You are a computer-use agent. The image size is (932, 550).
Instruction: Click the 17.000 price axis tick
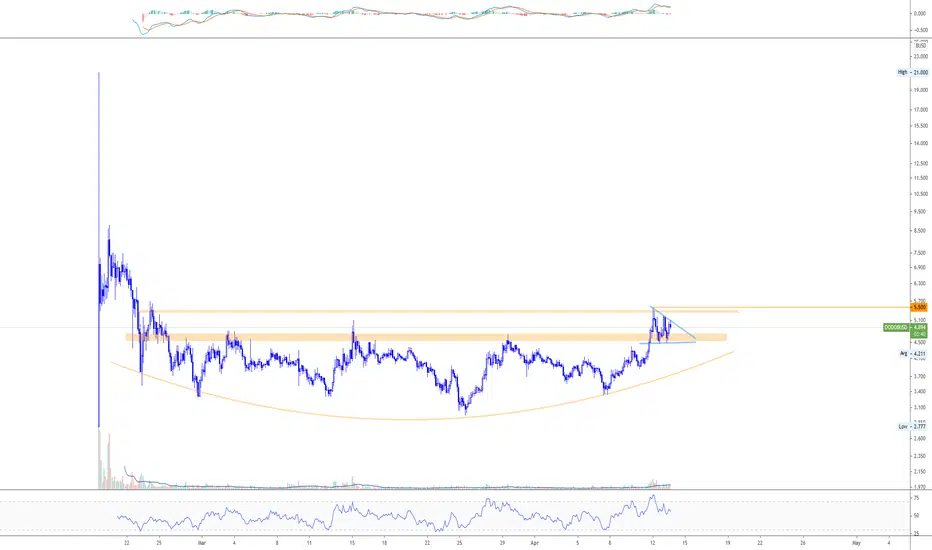(x=920, y=109)
